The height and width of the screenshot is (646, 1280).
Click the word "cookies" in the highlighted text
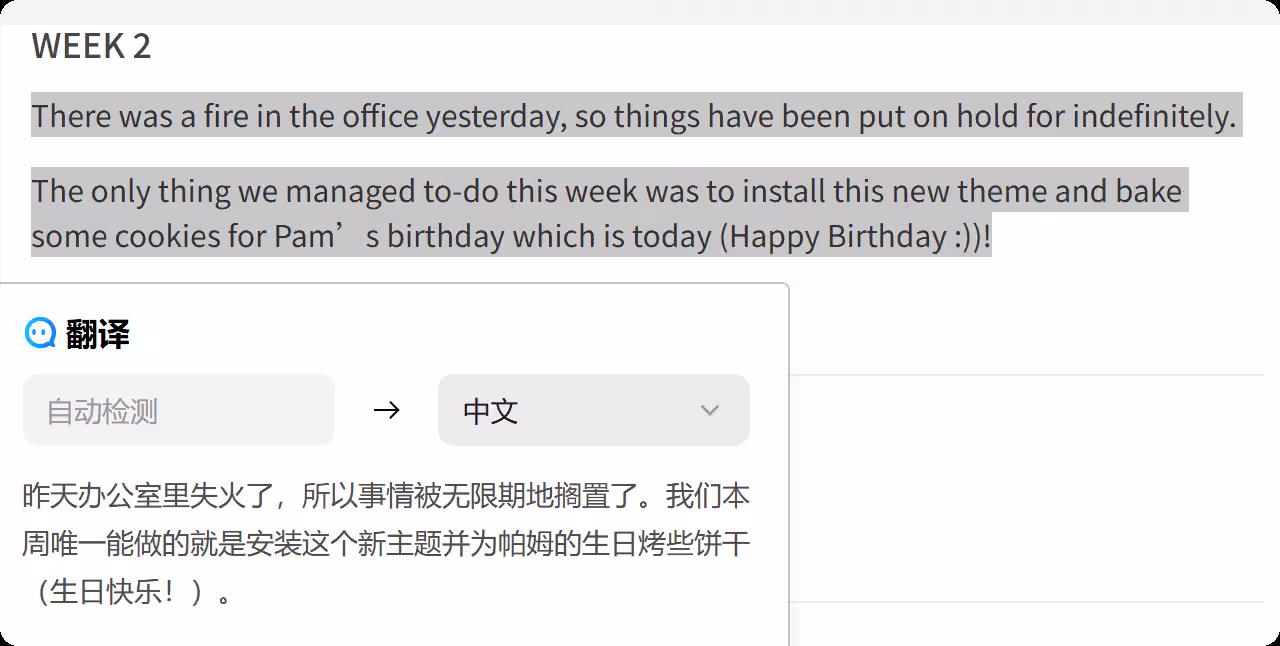[x=166, y=237]
